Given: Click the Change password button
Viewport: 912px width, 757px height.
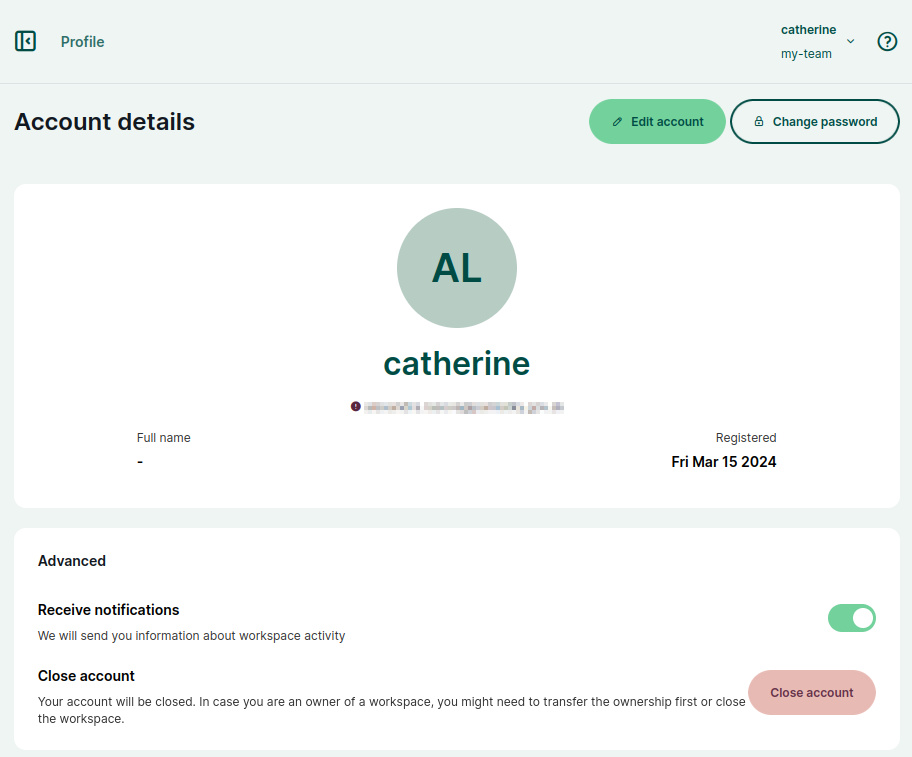Looking at the screenshot, I should pyautogui.click(x=815, y=122).
